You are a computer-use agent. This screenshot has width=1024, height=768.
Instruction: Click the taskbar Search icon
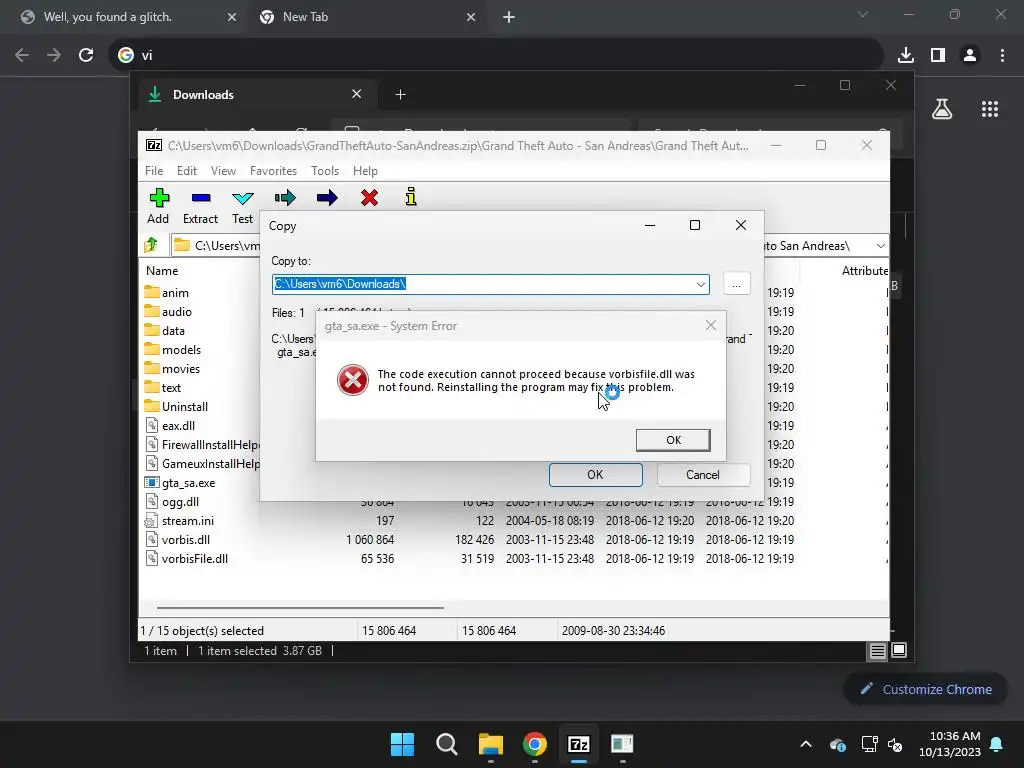[447, 744]
